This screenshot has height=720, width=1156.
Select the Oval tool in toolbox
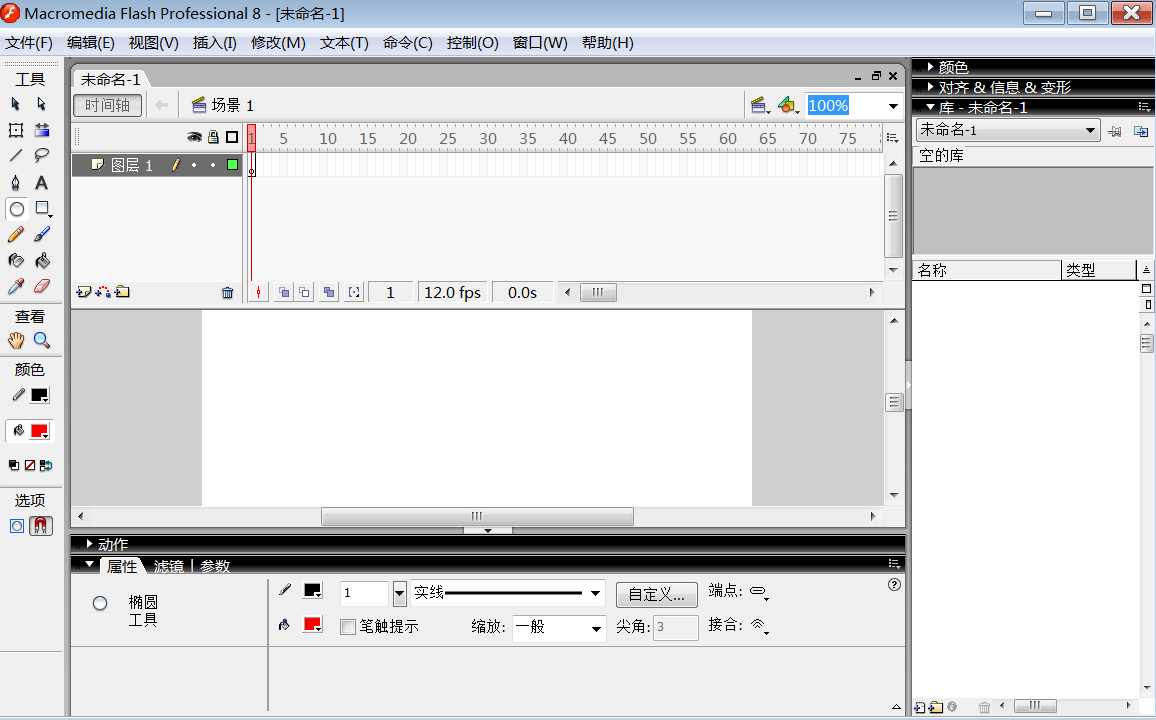tap(16, 209)
